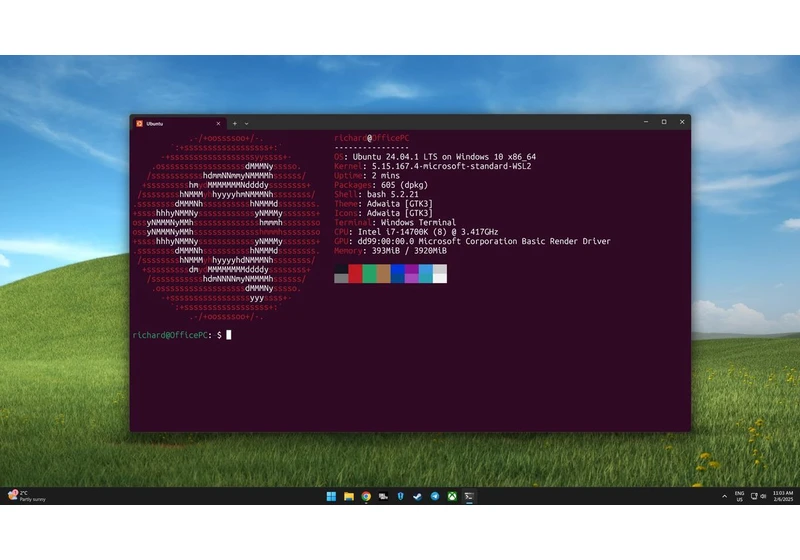The width and height of the screenshot is (800, 560).
Task: Close the Ubuntu tab with its X
Action: 218,123
